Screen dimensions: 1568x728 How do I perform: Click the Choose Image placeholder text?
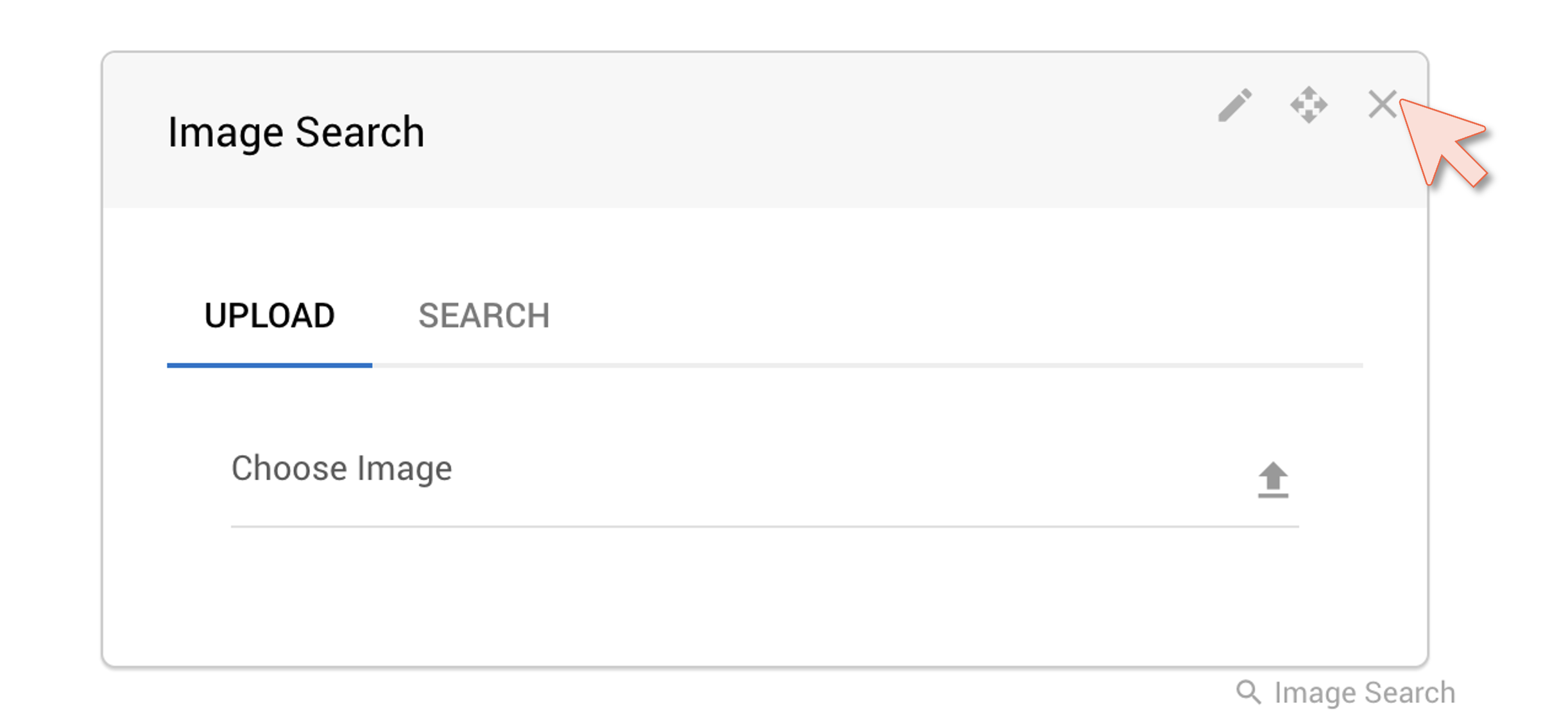tap(341, 468)
